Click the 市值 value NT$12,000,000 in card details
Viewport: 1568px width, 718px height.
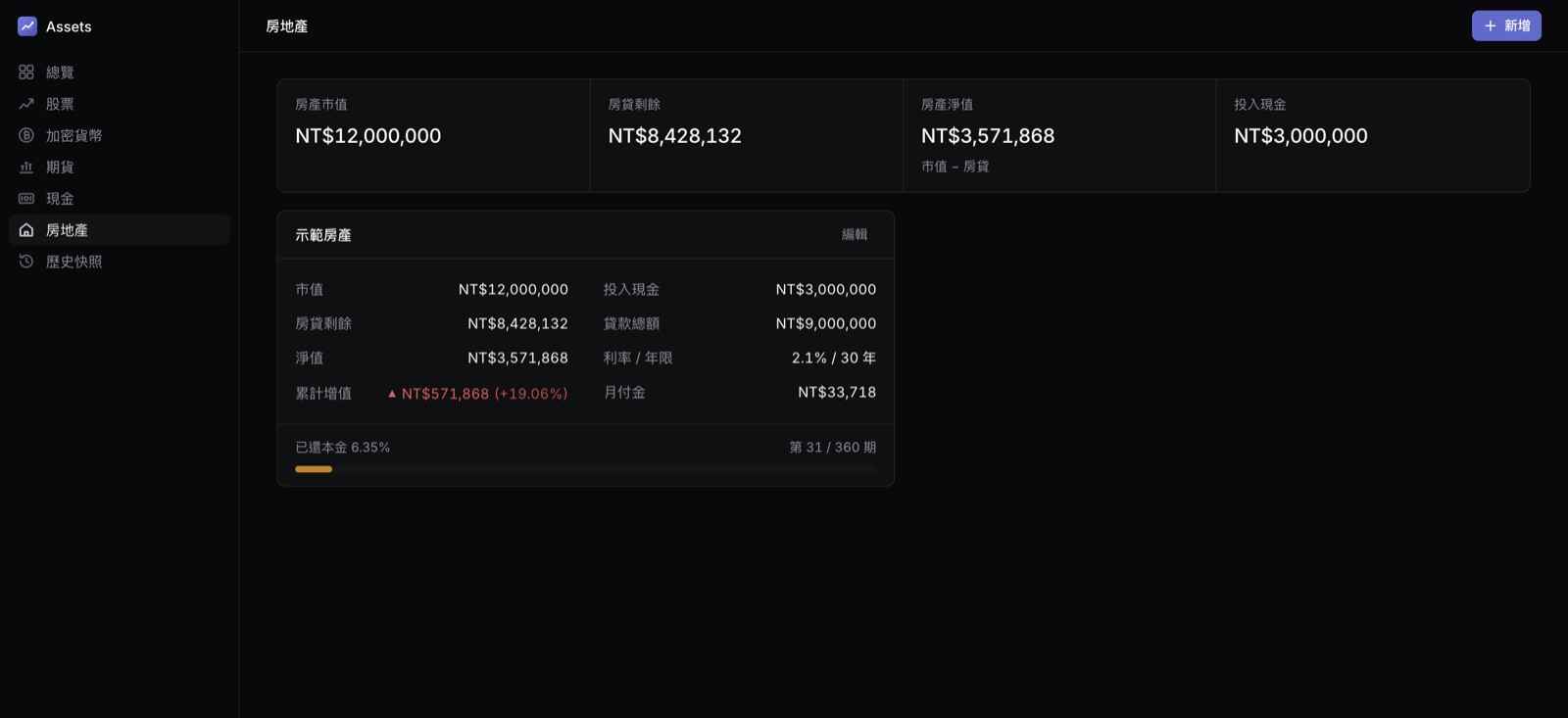click(x=514, y=290)
